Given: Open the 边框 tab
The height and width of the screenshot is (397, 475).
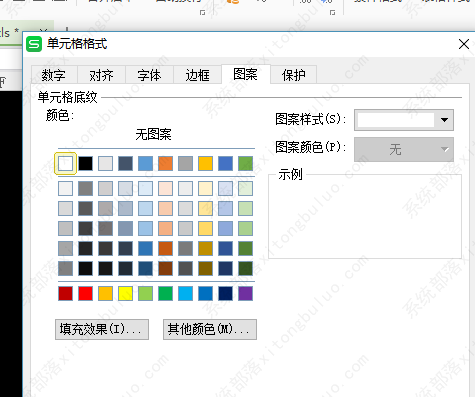Looking at the screenshot, I should click(197, 75).
